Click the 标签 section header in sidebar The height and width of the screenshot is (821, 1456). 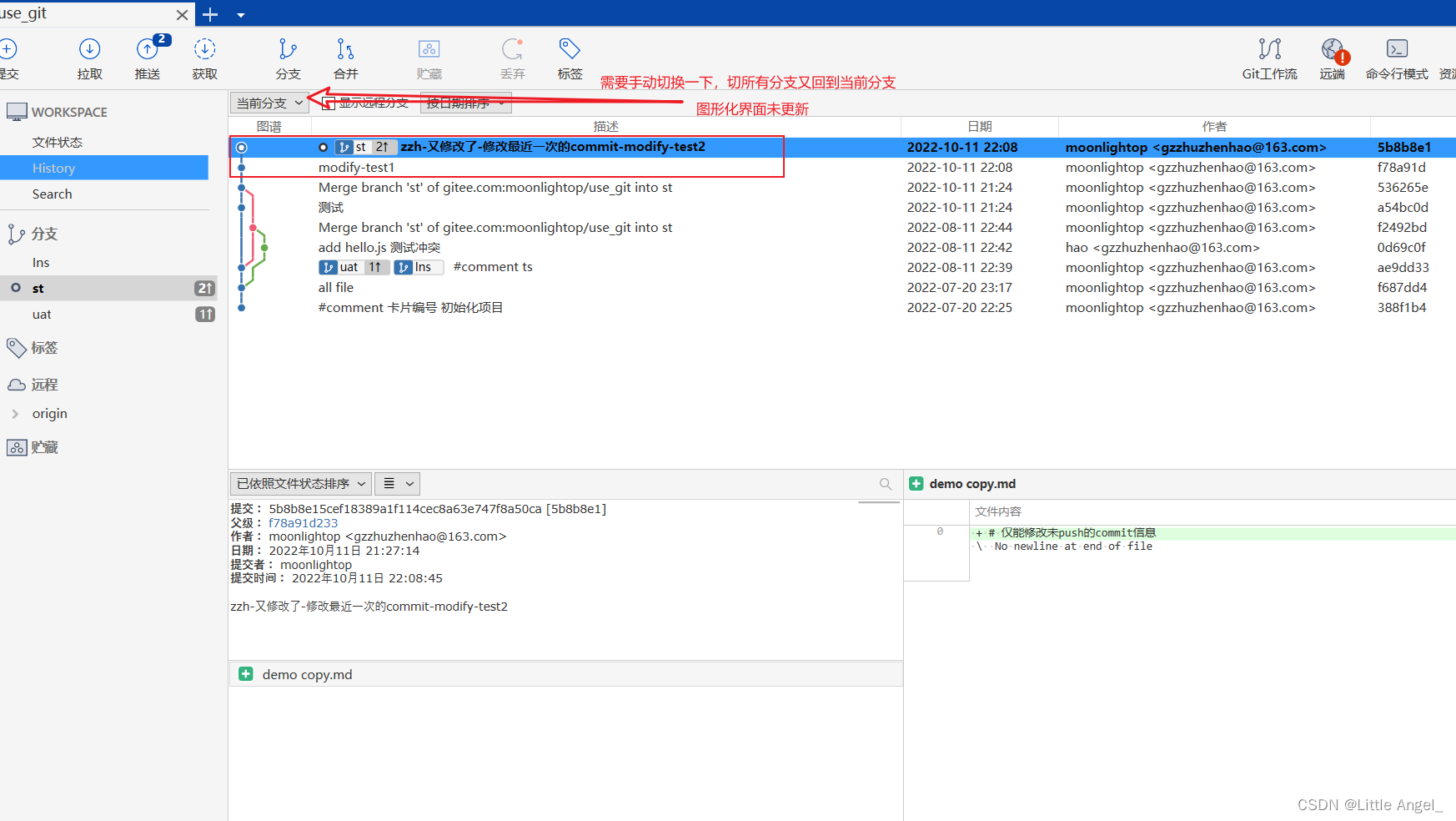44,347
